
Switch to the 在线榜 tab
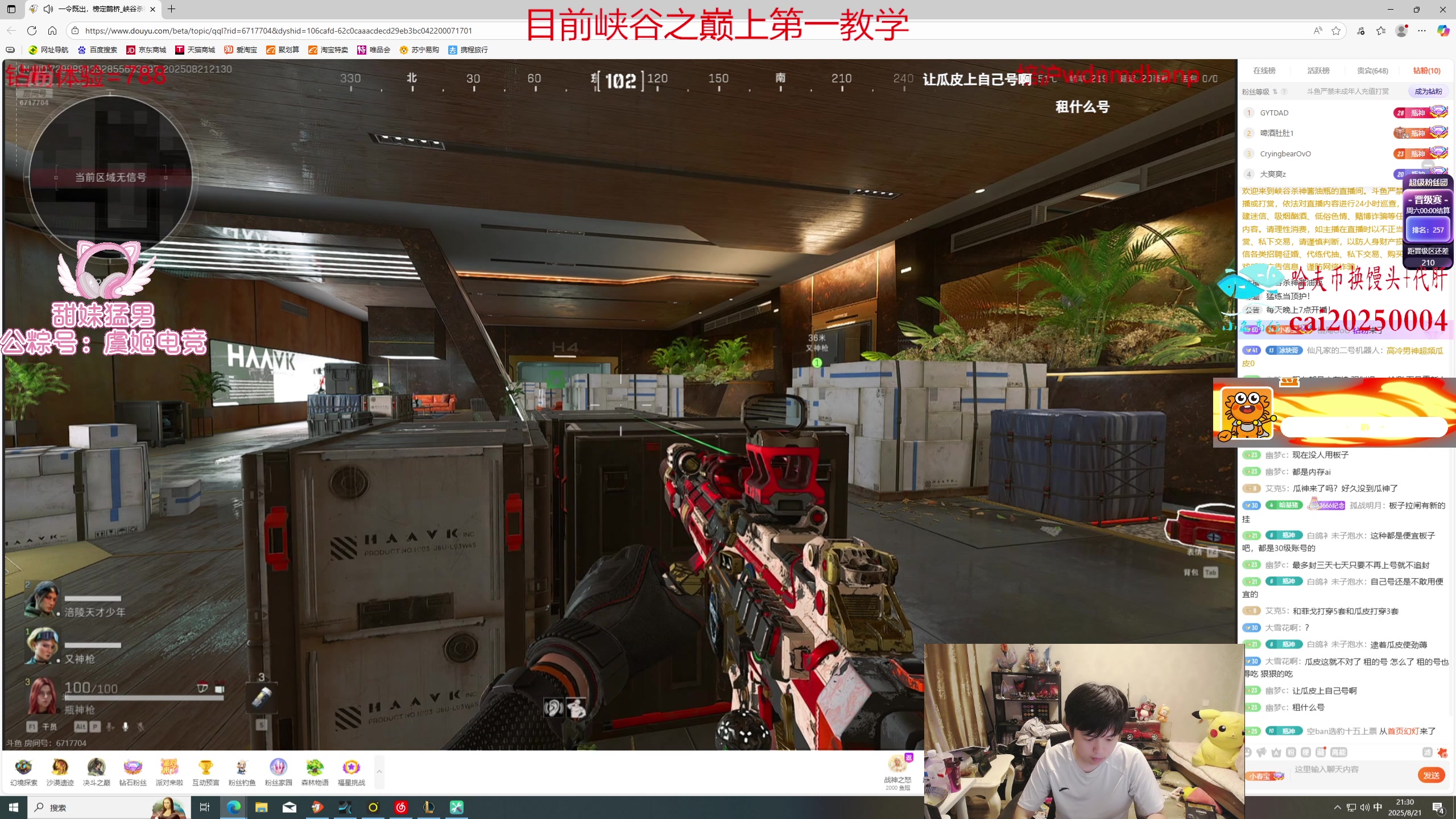(x=1264, y=71)
